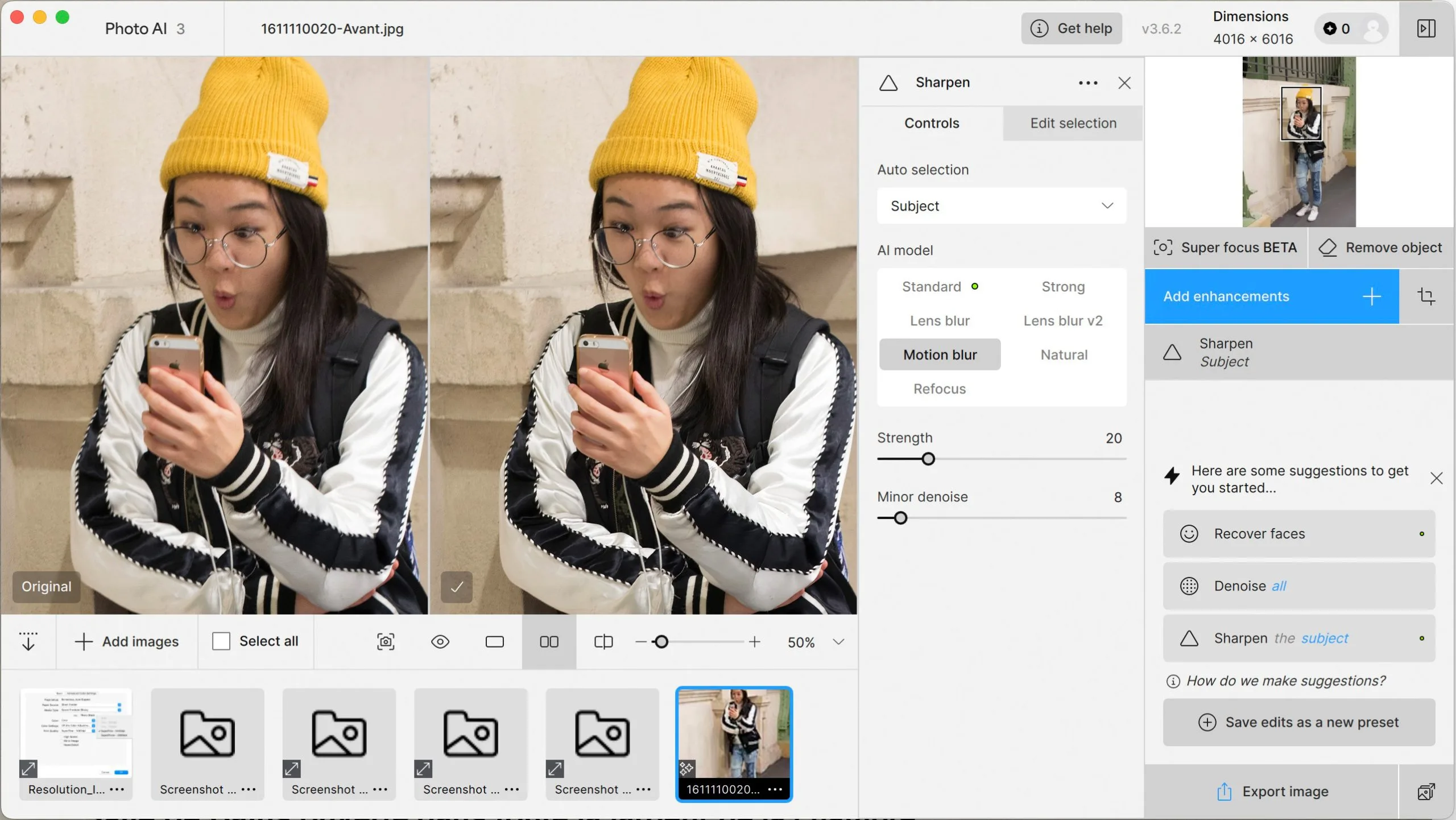This screenshot has width=1456, height=820.
Task: Click the focus-frame capture icon in toolbar
Action: click(x=386, y=642)
